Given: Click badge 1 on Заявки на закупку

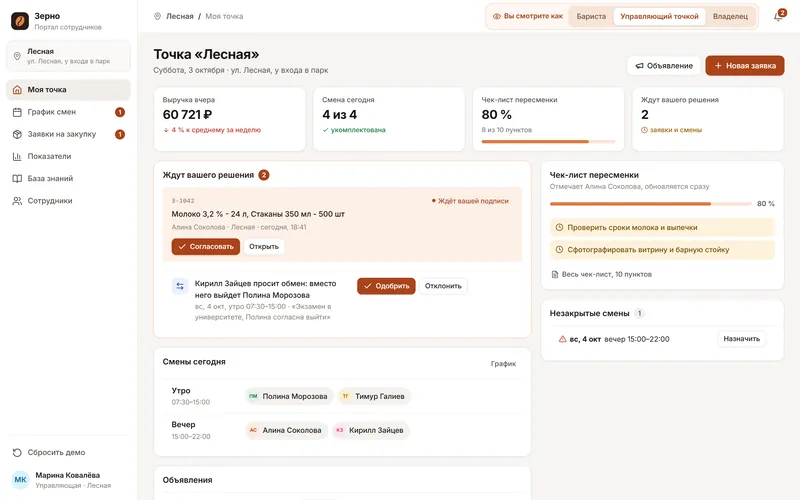Looking at the screenshot, I should pyautogui.click(x=120, y=134).
